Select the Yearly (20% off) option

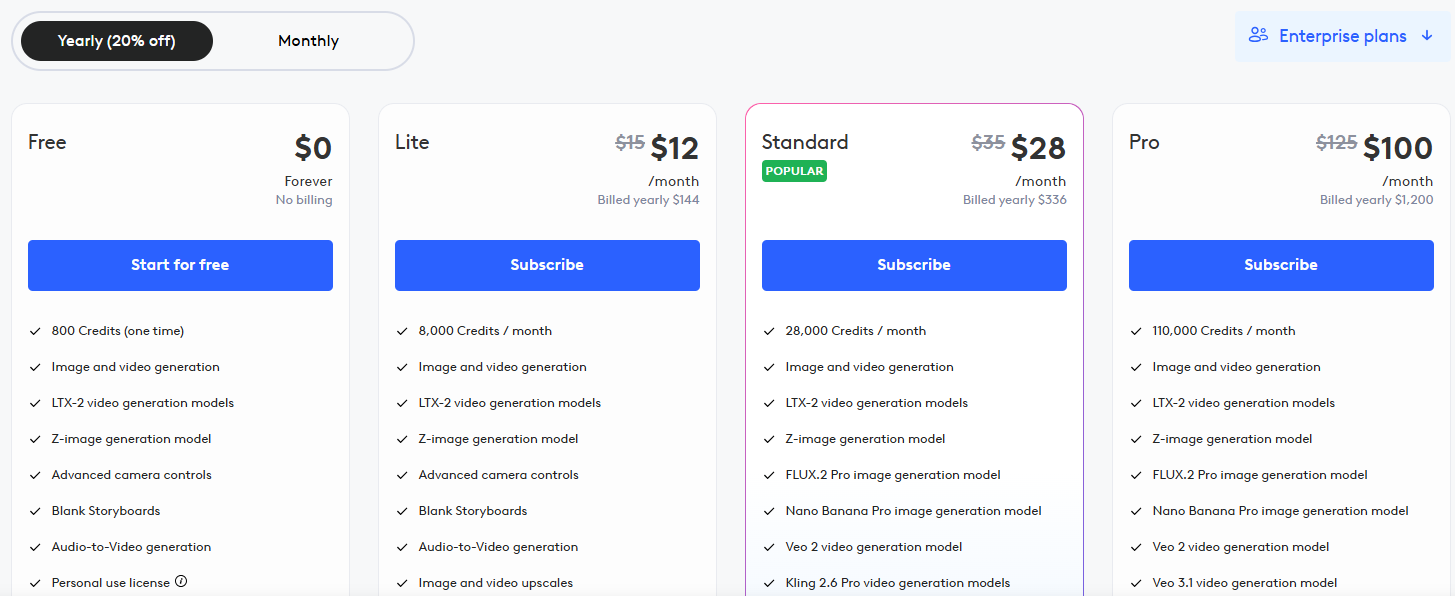115,40
